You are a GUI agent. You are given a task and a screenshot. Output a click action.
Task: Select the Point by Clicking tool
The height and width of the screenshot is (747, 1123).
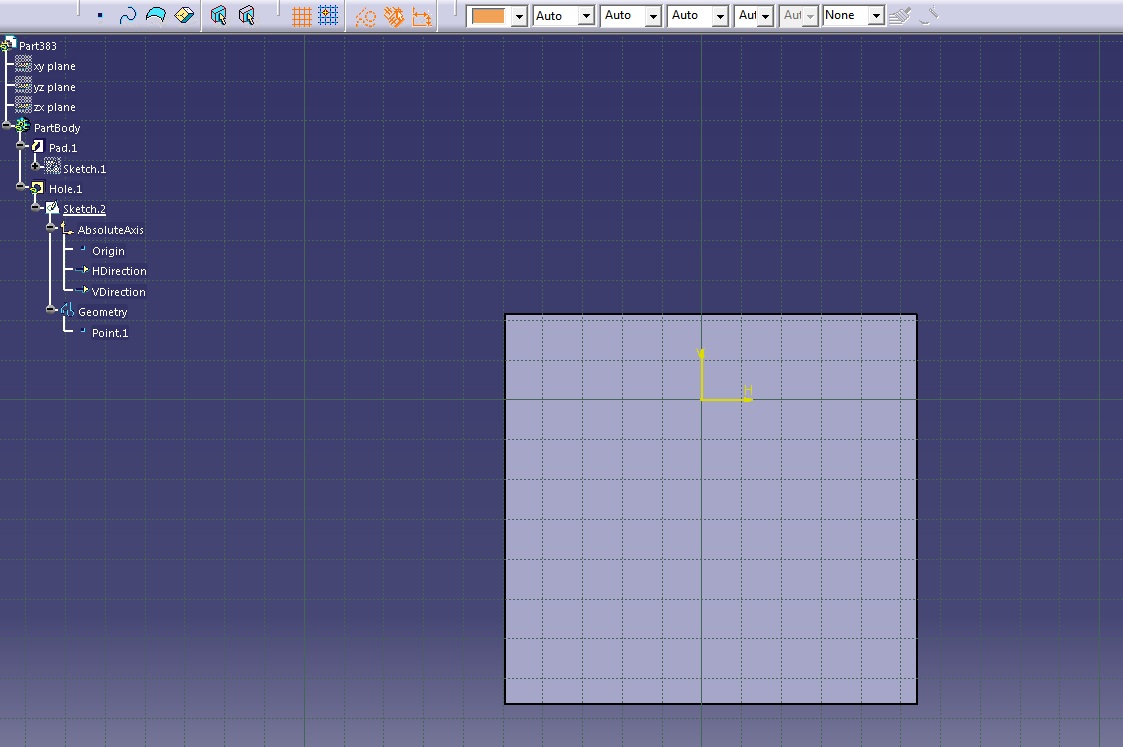100,15
